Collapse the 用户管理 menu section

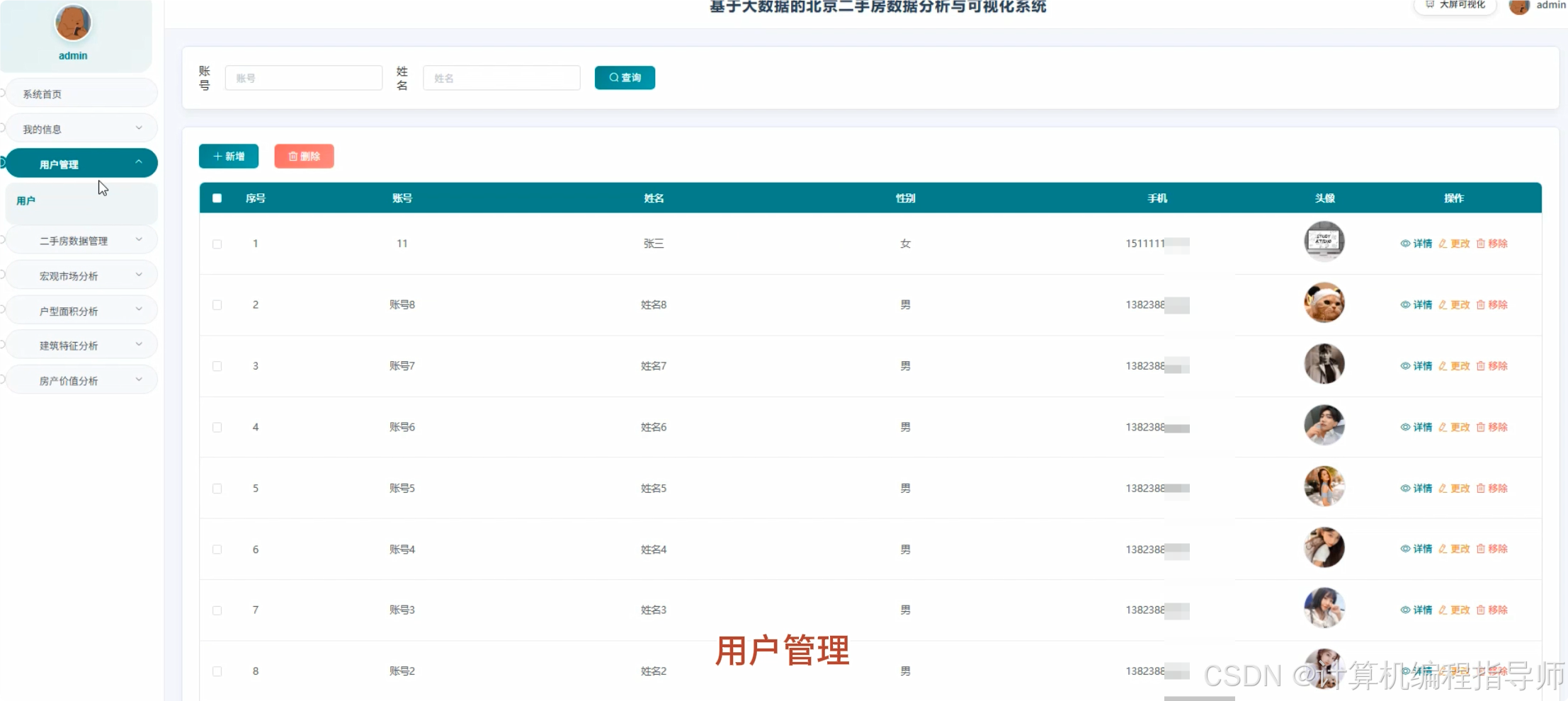[81, 163]
